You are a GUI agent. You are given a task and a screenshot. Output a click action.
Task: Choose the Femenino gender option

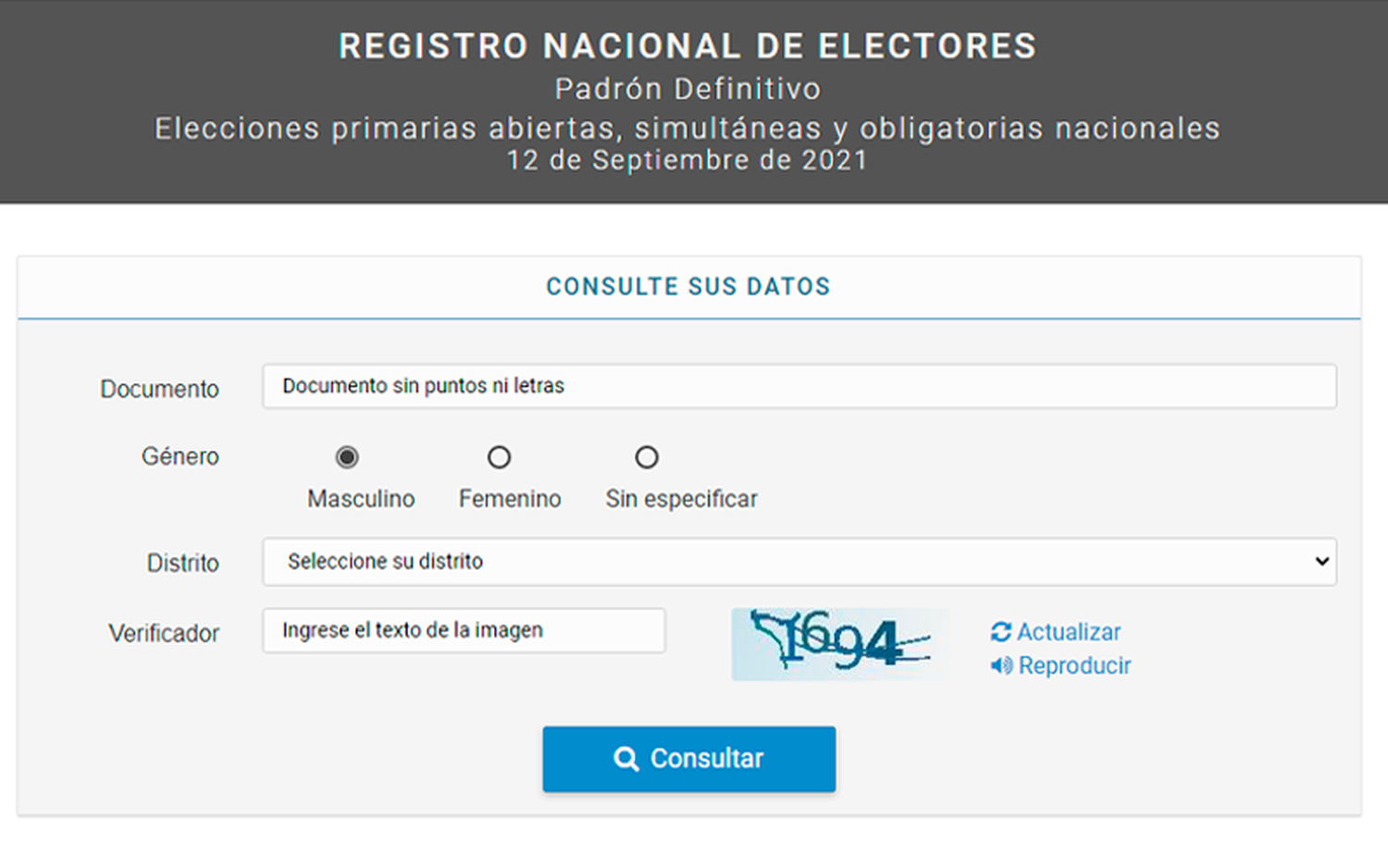(x=499, y=457)
